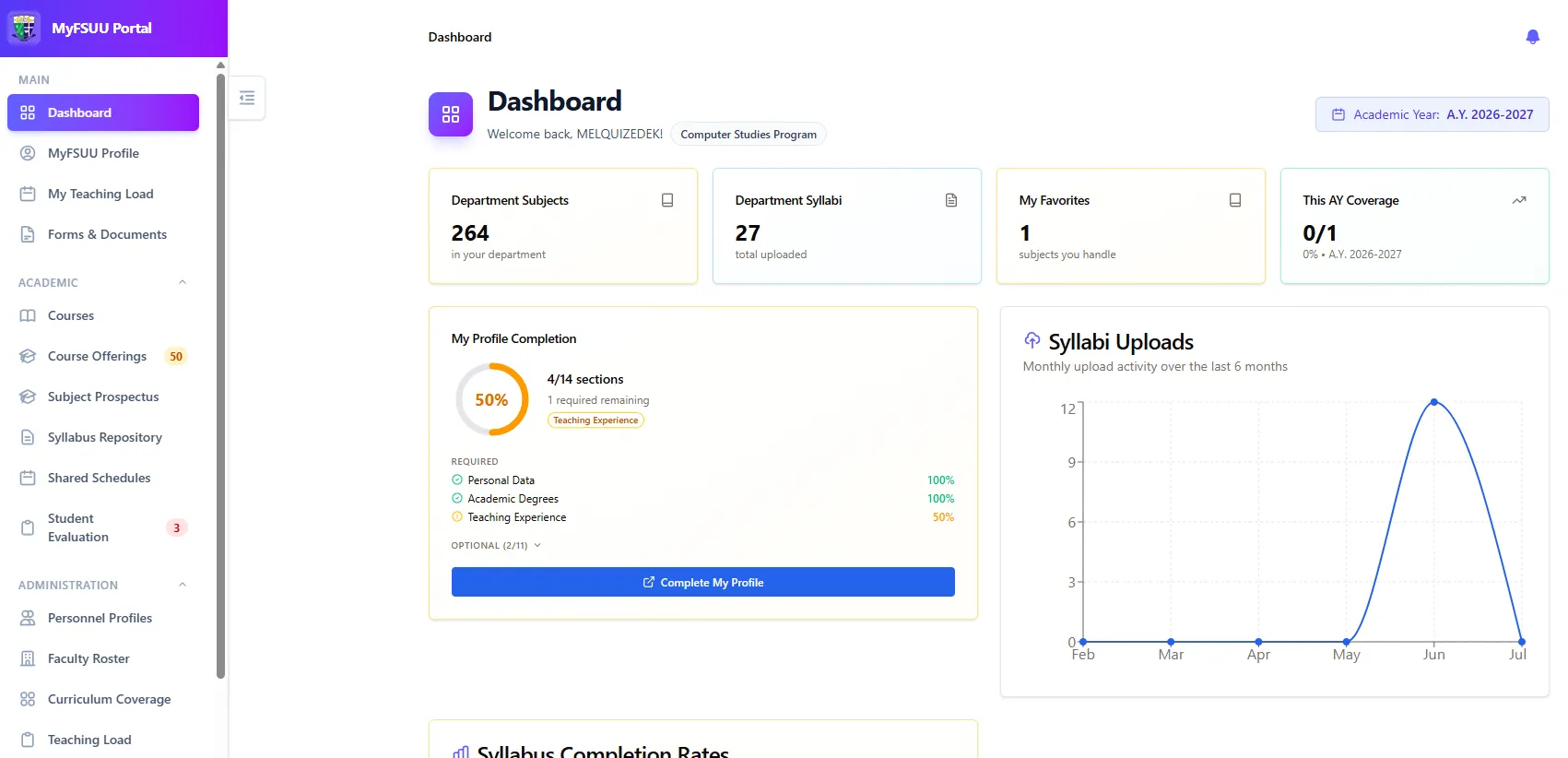Open the This AY Coverage 0/1 card
This screenshot has width=1568, height=758.
point(1415,226)
